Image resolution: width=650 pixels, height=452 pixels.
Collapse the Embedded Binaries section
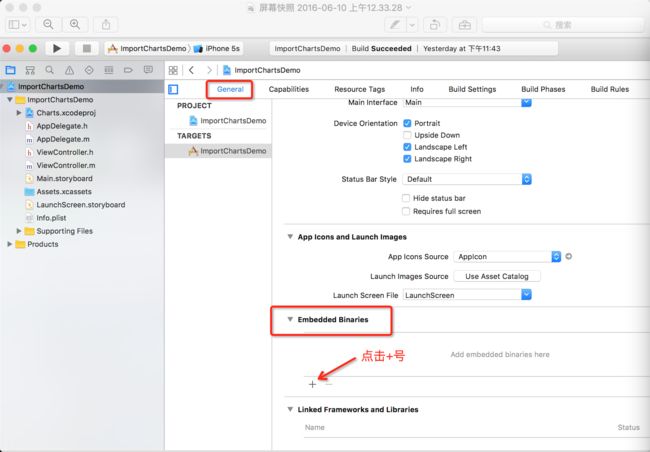tap(290, 319)
